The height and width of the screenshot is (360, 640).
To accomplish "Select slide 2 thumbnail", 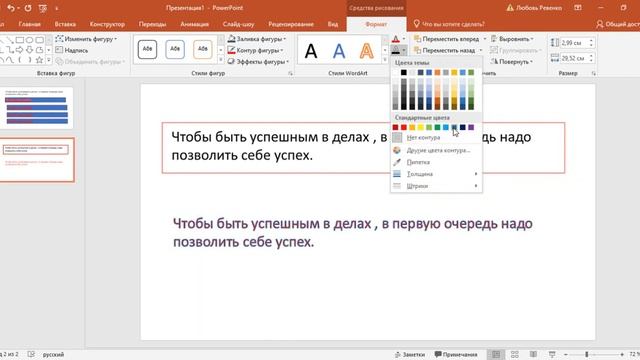I will pyautogui.click(x=37, y=160).
